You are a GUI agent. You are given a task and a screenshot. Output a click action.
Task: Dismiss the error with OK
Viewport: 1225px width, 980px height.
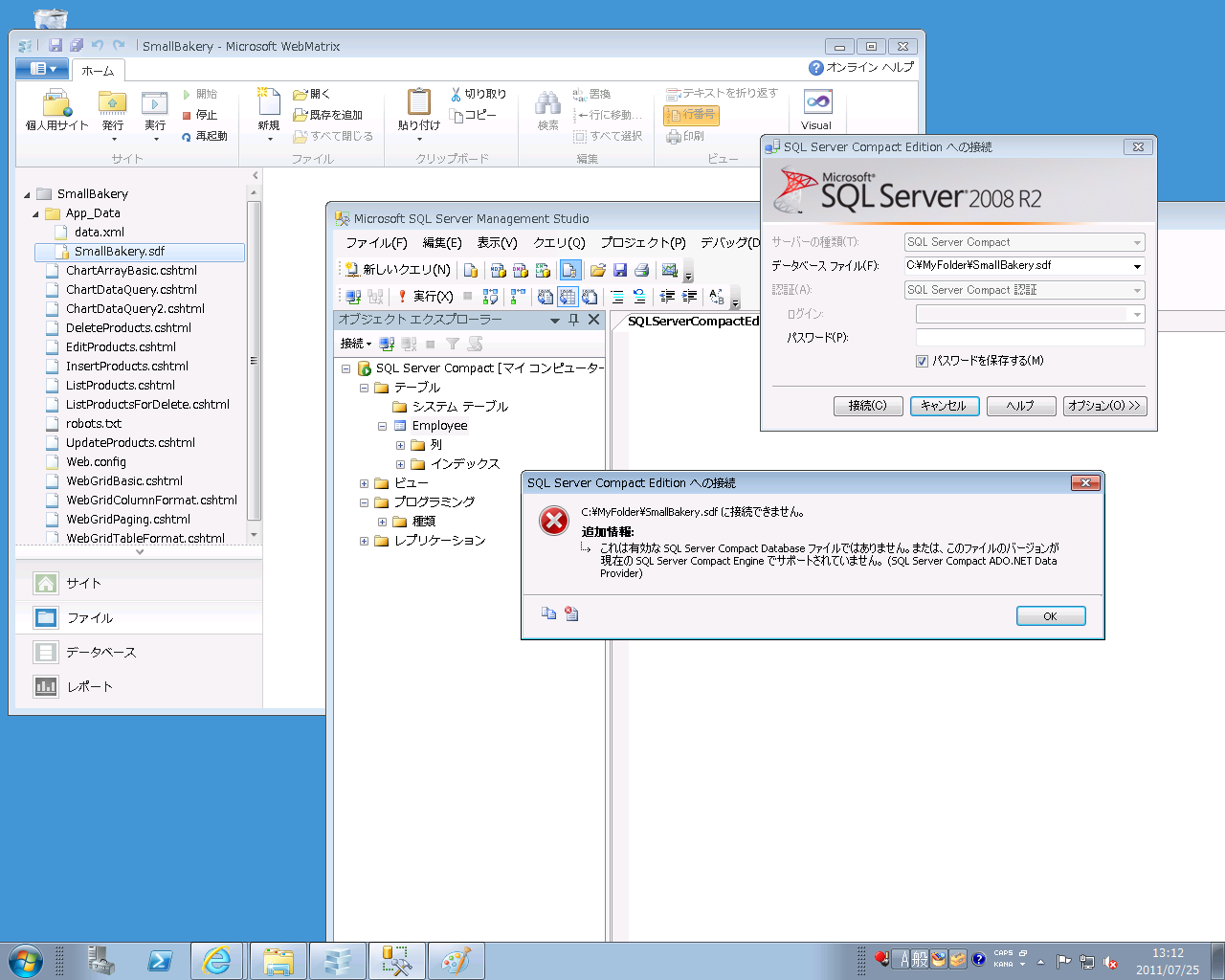[1050, 615]
